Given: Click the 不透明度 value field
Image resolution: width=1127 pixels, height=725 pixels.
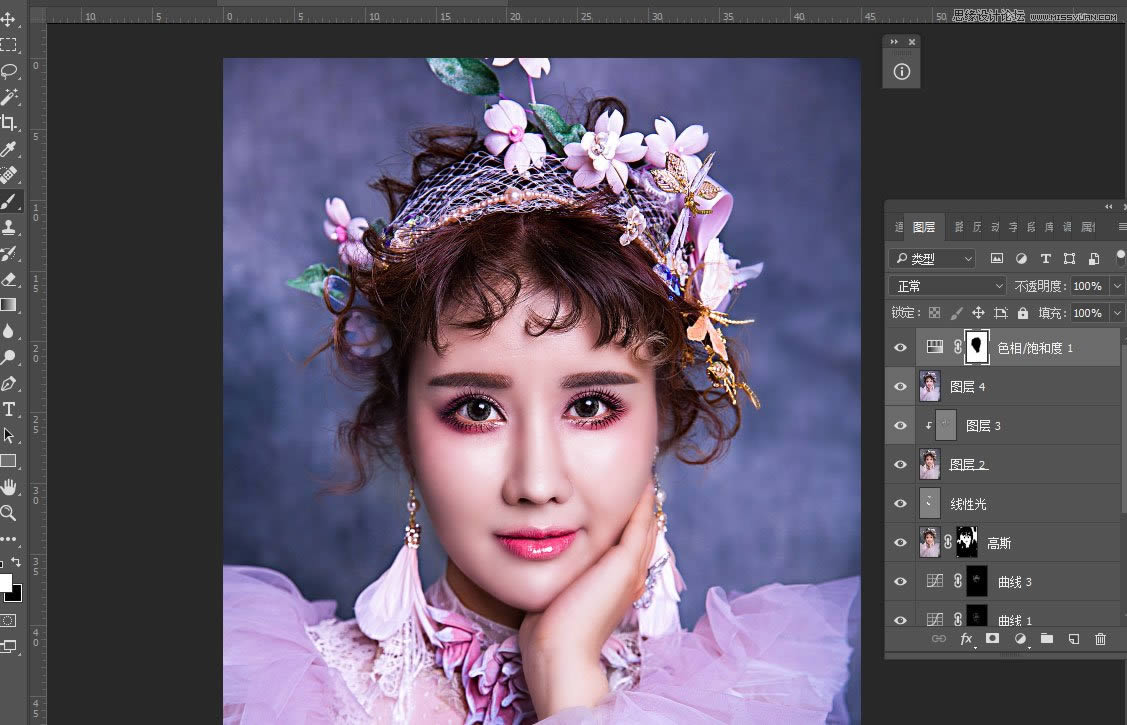Looking at the screenshot, I should 1089,286.
